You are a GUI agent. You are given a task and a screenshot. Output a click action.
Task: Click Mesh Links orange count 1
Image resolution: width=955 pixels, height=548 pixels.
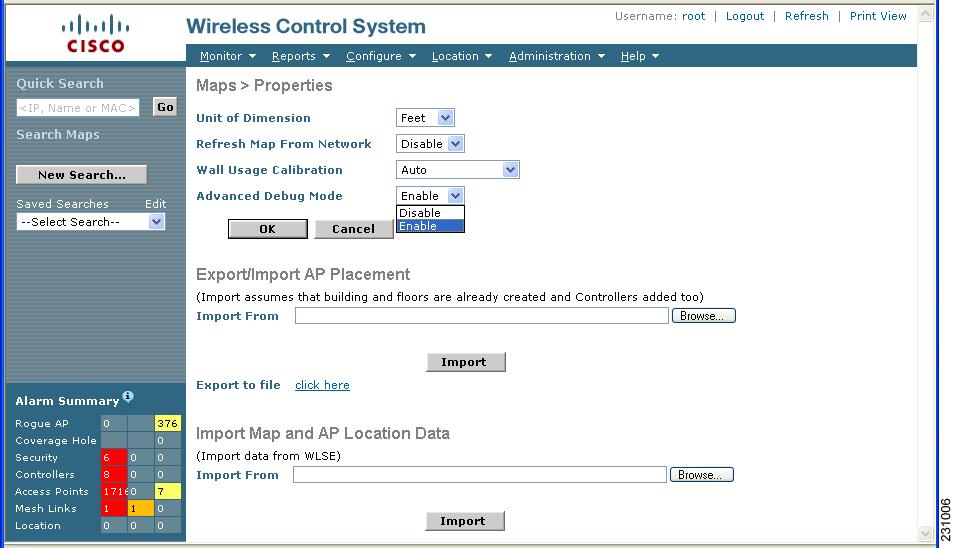141,508
